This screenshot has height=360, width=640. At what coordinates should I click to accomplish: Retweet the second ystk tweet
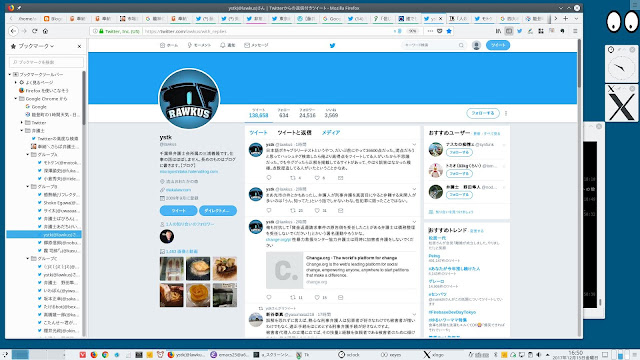pyautogui.click(x=293, y=211)
